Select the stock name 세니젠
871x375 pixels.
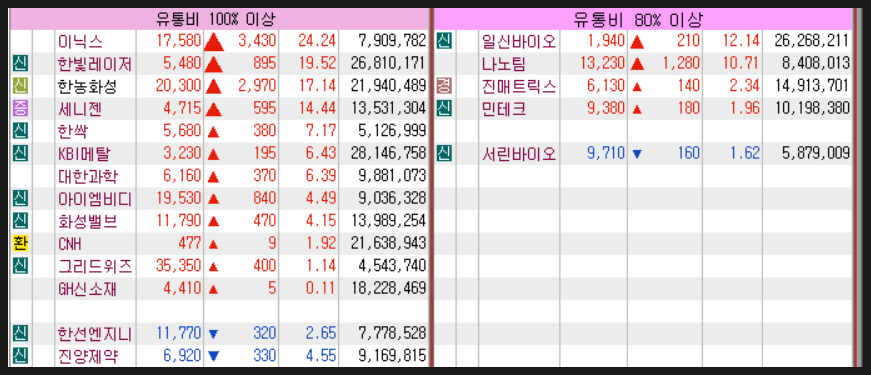[81, 109]
